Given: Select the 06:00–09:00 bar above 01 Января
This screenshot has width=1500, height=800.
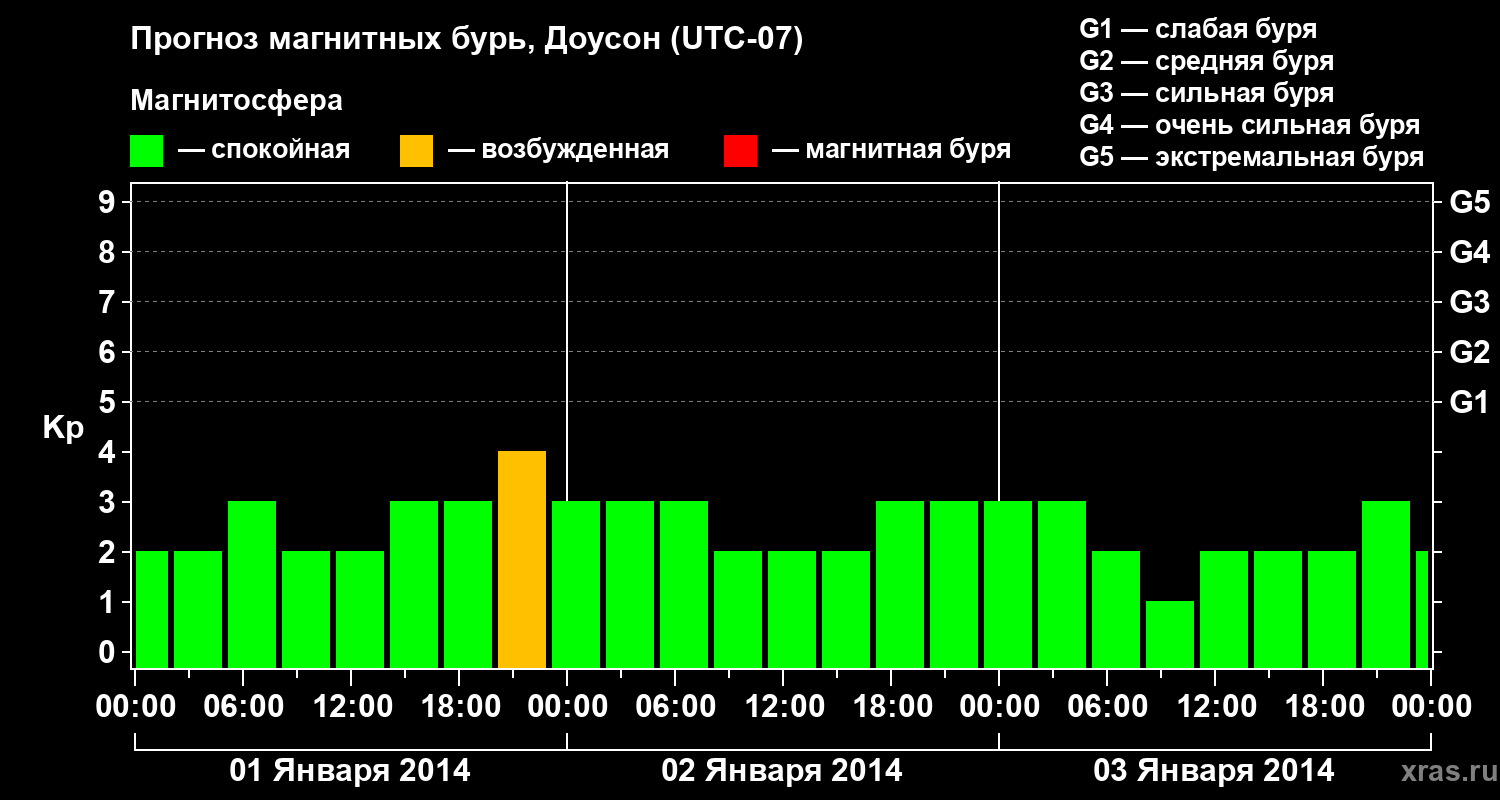Looking at the screenshot, I should 252,585.
